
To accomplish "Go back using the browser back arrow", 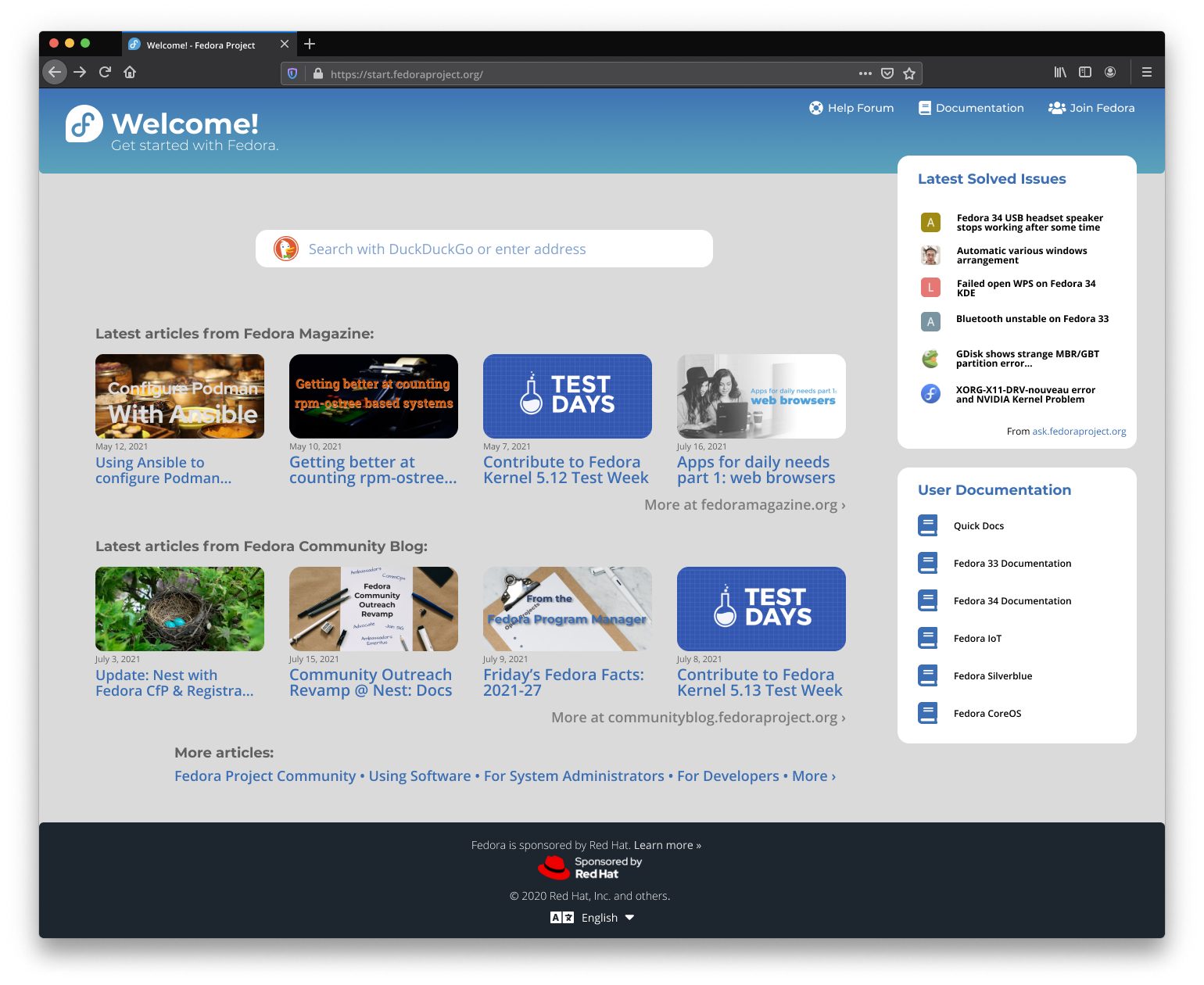I will click(x=54, y=73).
